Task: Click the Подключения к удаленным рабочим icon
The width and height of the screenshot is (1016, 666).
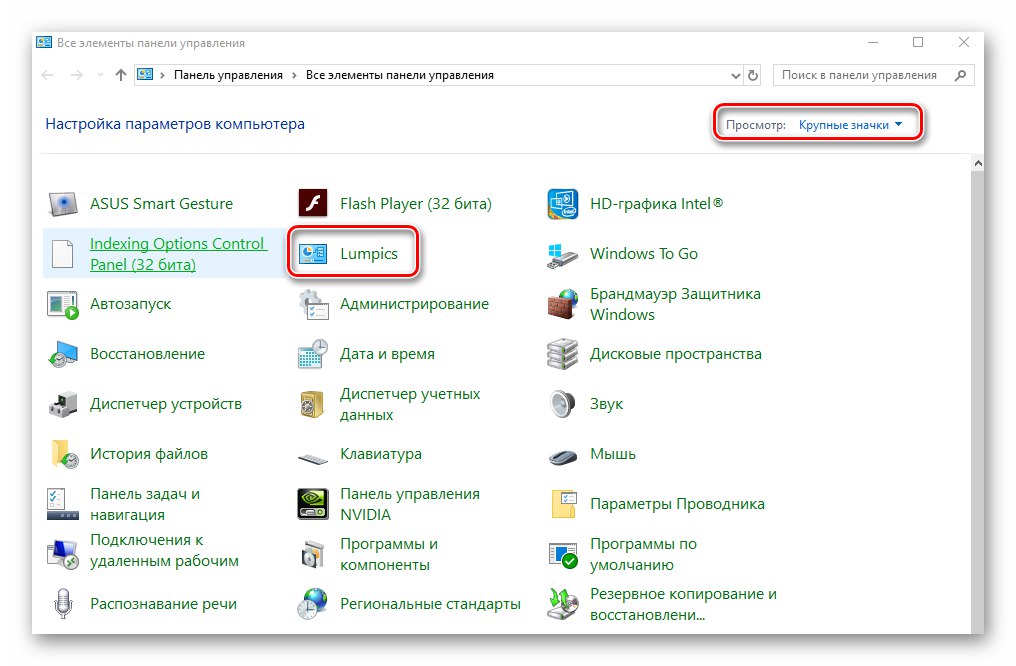Action: coord(63,554)
